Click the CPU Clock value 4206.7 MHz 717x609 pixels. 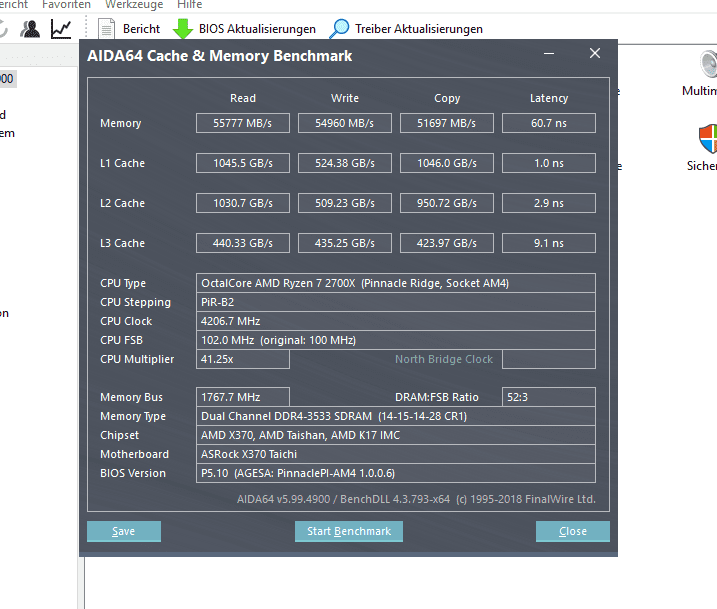click(x=396, y=321)
